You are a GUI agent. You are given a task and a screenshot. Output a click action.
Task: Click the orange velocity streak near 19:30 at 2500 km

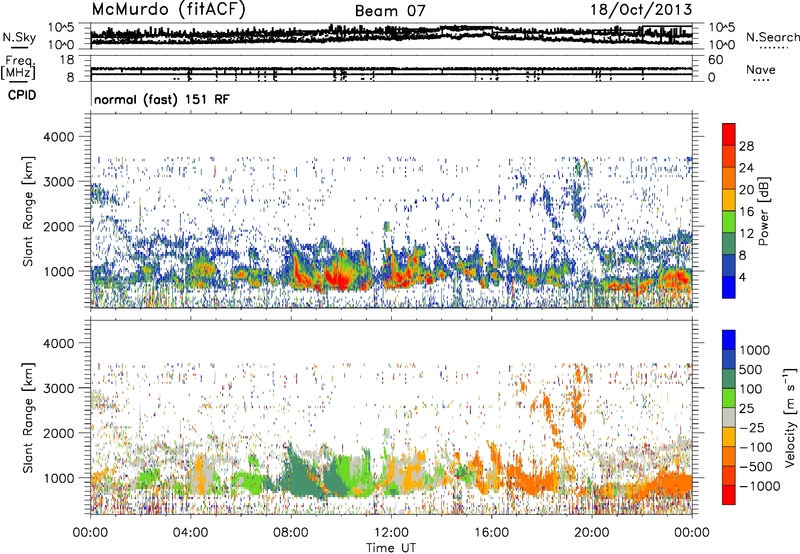pyautogui.click(x=578, y=403)
